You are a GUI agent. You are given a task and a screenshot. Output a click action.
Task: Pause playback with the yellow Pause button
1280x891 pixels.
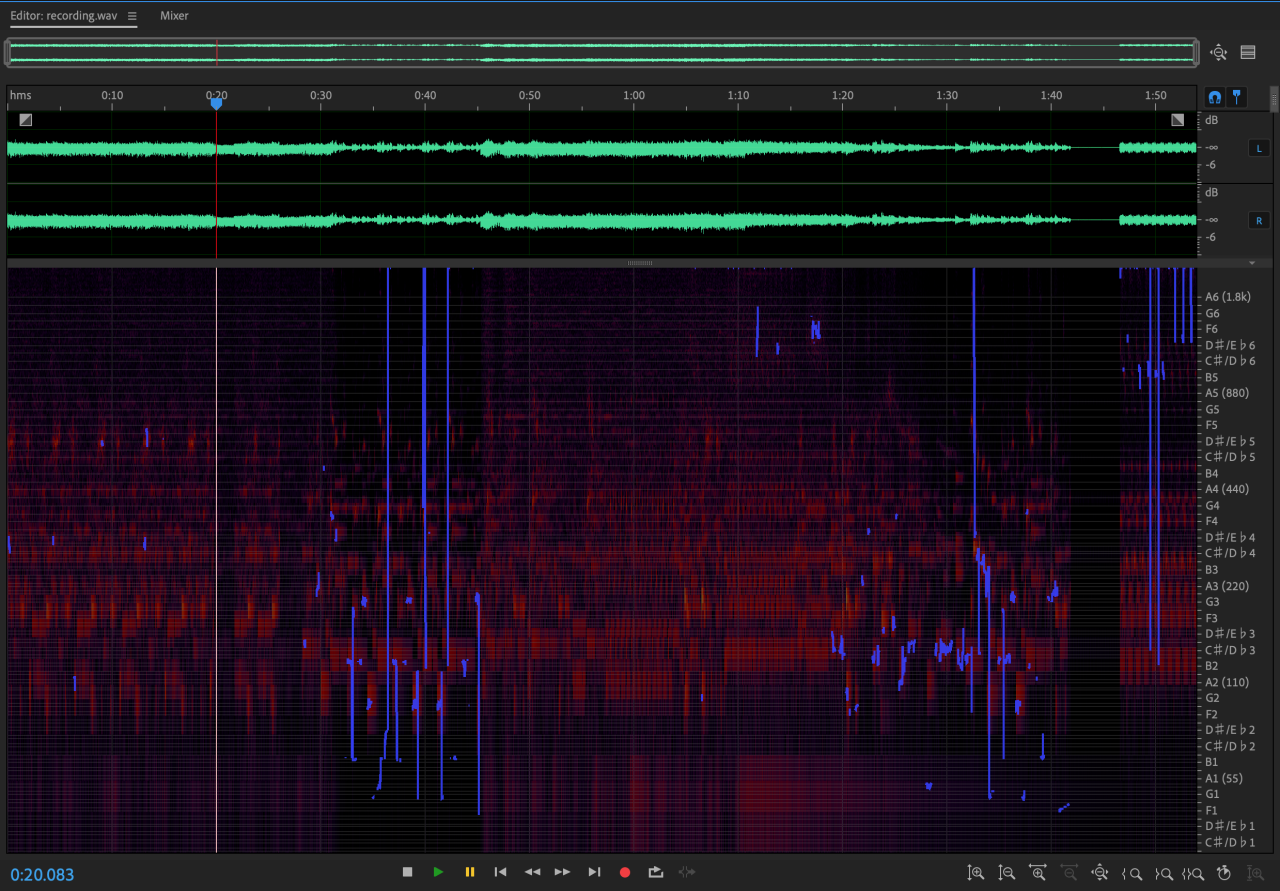tap(469, 872)
